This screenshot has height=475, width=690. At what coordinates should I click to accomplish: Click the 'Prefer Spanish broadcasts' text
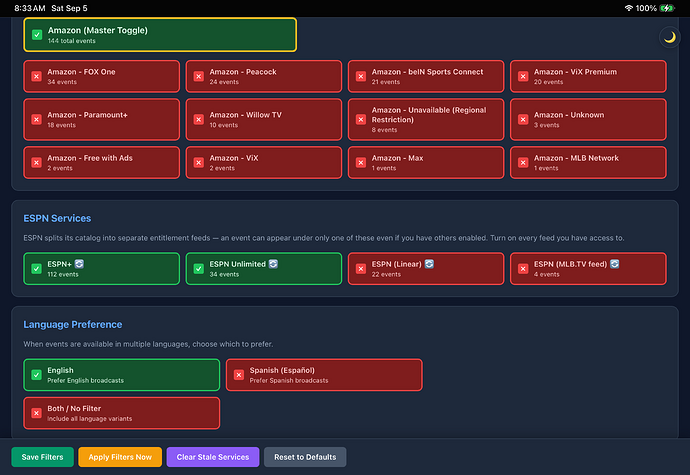pyautogui.click(x=289, y=380)
